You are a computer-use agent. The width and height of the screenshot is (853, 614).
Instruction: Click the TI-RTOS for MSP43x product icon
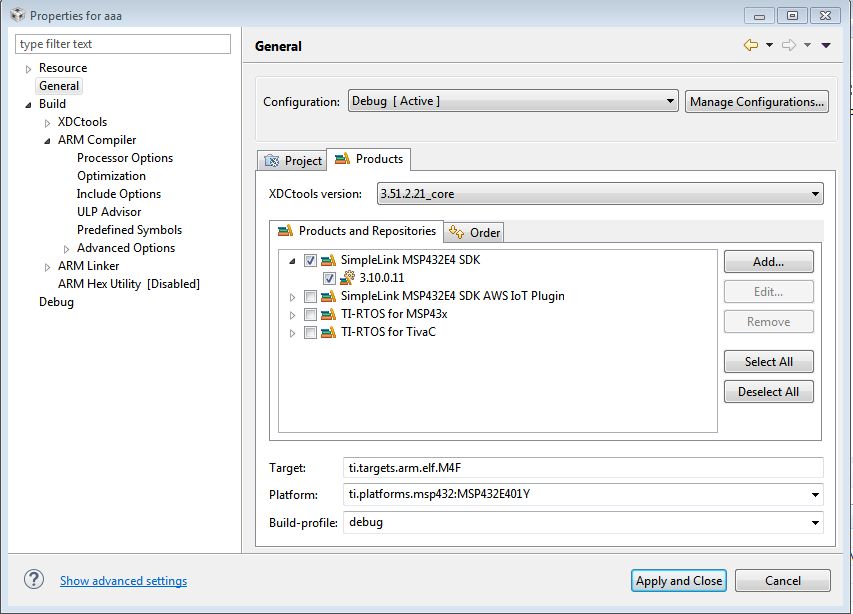328,314
